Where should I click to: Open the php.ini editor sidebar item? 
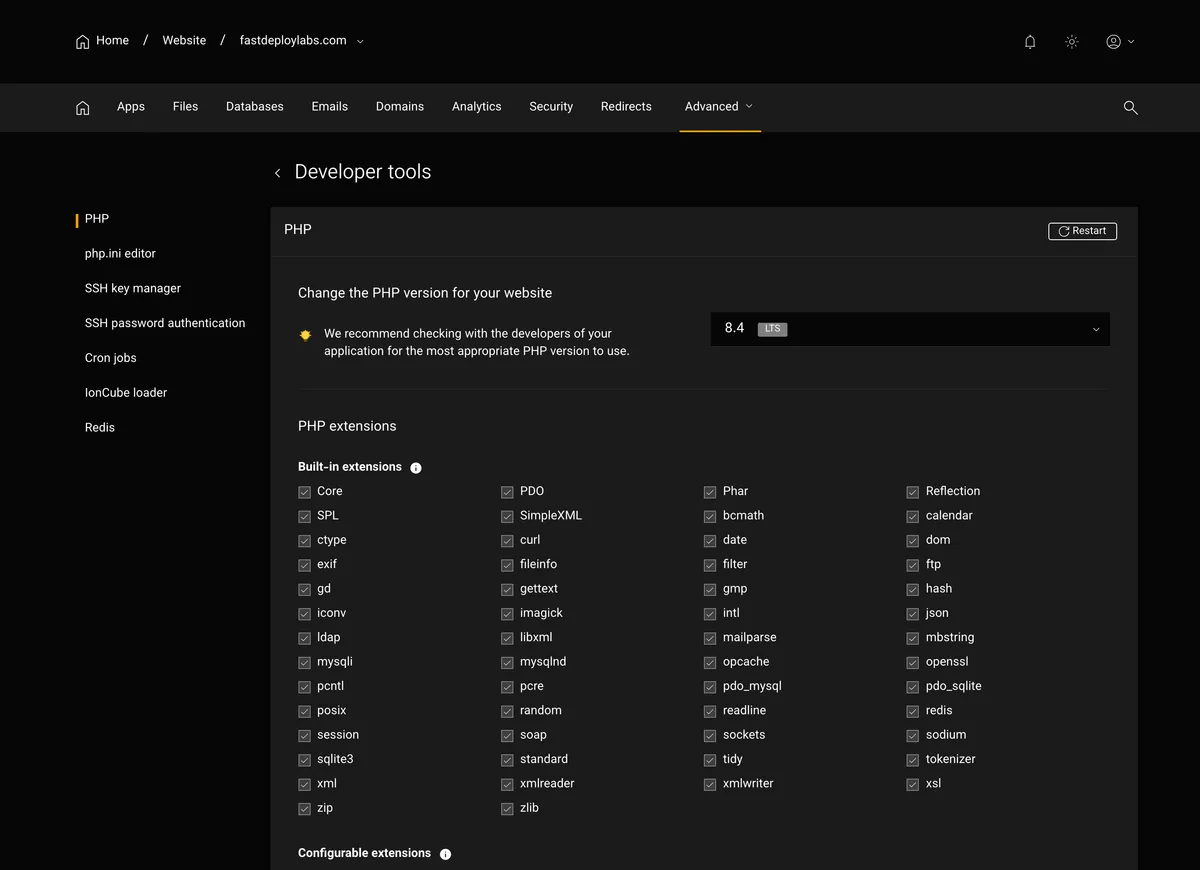[x=120, y=254]
